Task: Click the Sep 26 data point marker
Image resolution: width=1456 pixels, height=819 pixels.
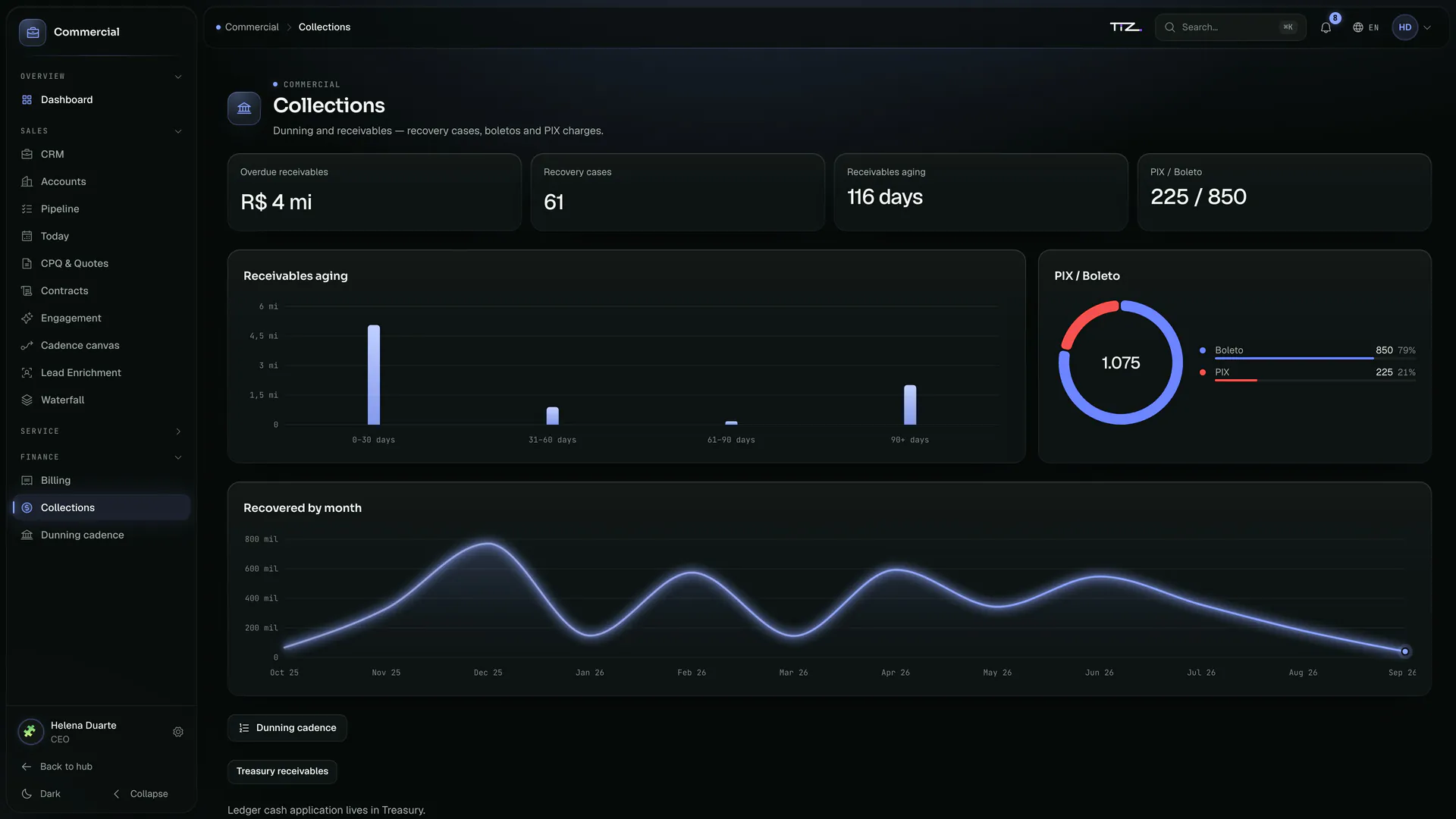Action: coord(1405,651)
